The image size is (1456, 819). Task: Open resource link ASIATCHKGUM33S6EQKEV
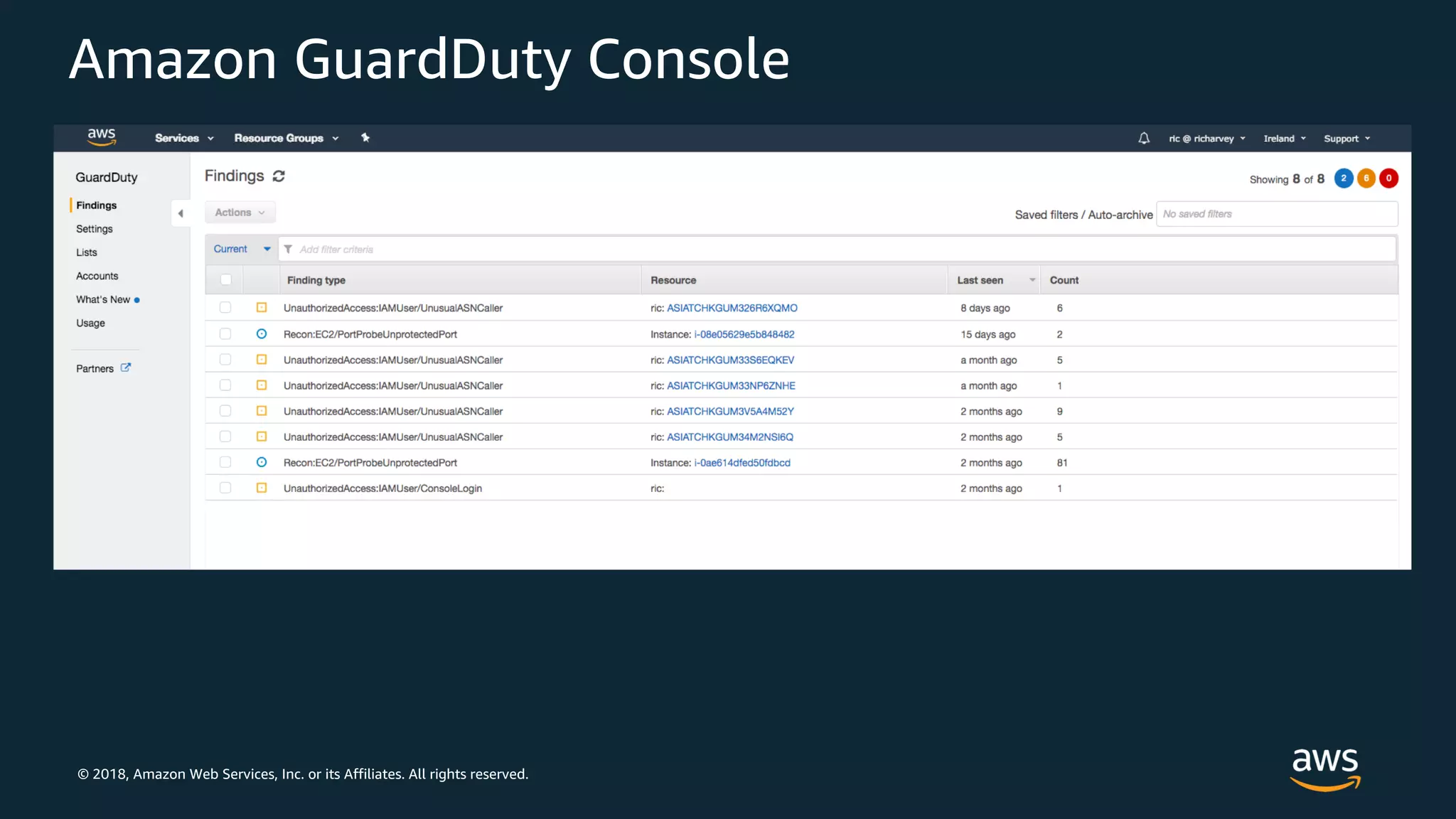point(731,360)
